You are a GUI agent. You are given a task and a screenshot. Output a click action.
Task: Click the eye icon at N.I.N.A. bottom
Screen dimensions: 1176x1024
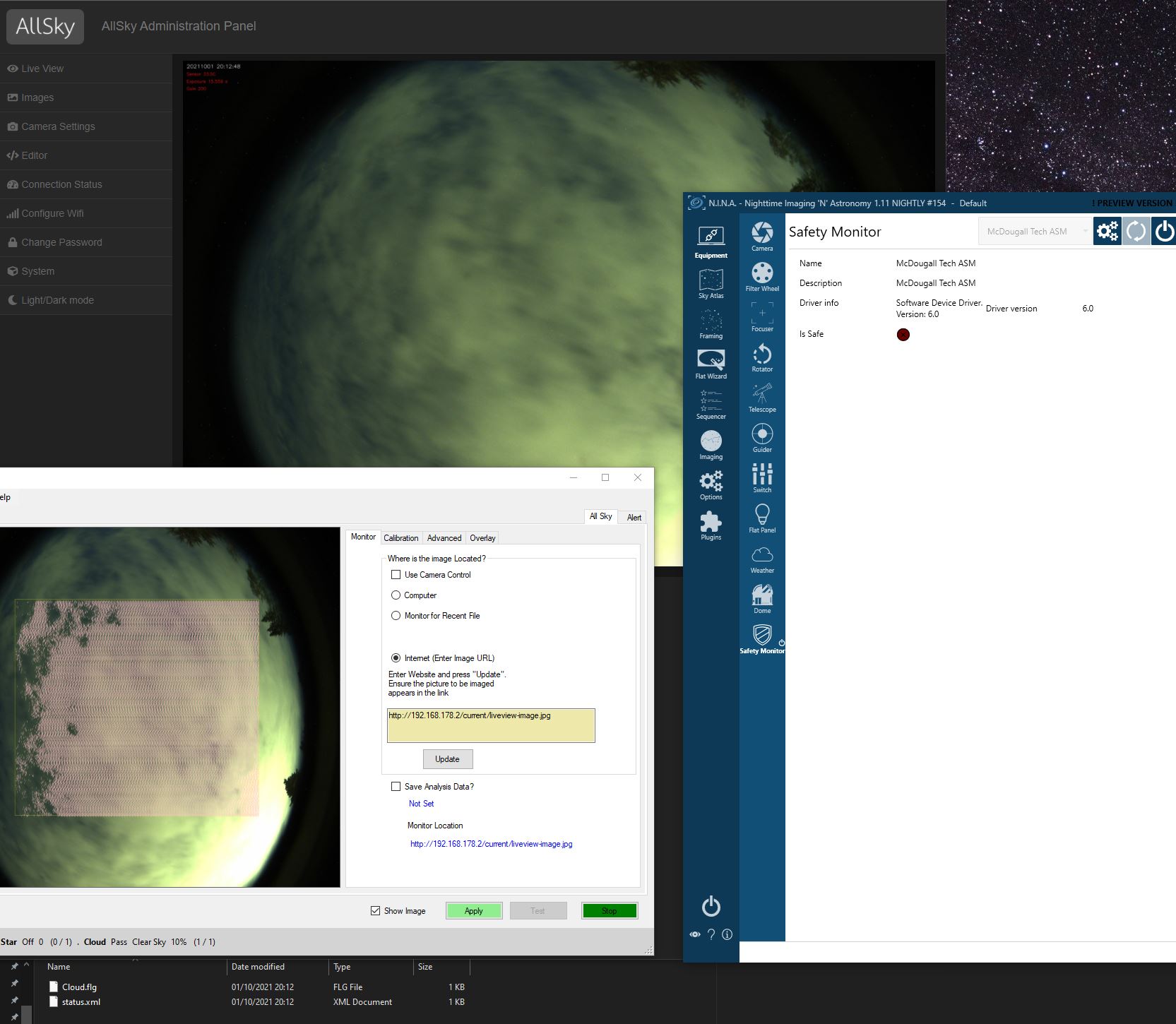(695, 934)
